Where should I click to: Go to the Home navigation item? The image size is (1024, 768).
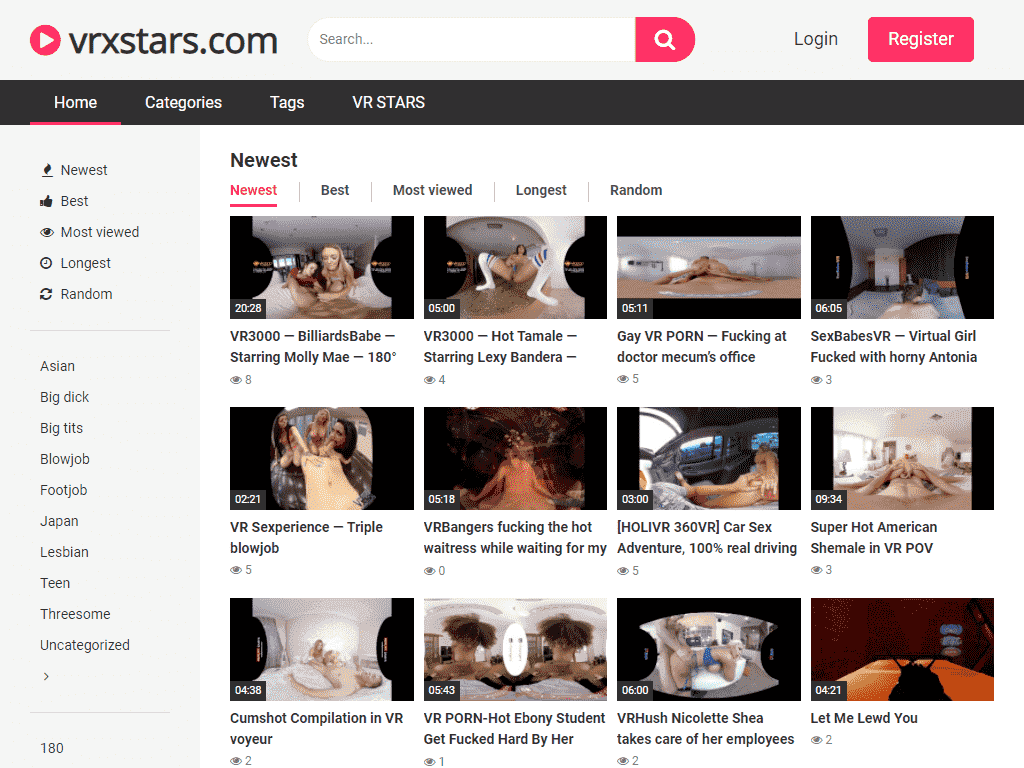coord(75,102)
